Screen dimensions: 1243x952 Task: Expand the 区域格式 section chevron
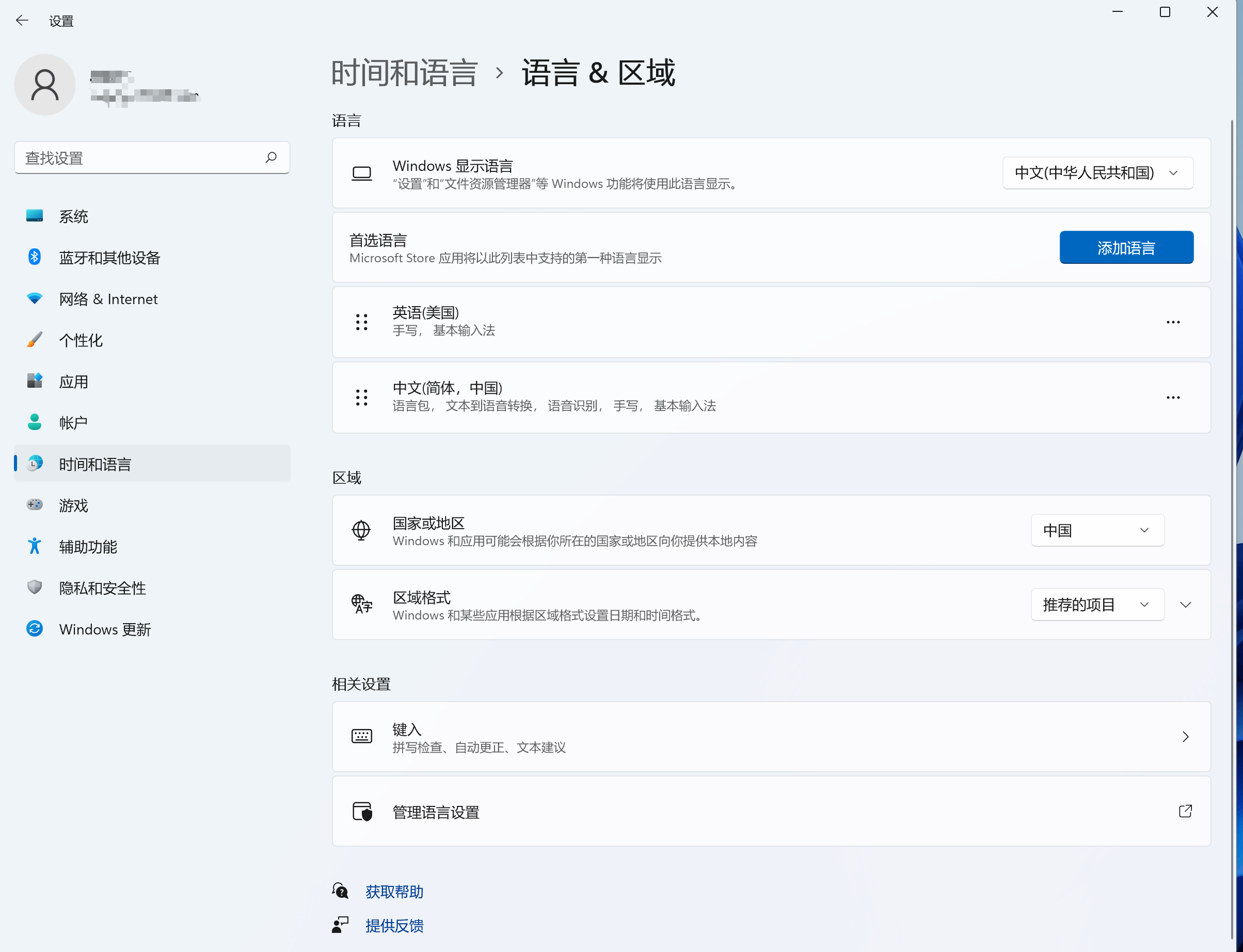pyautogui.click(x=1186, y=605)
